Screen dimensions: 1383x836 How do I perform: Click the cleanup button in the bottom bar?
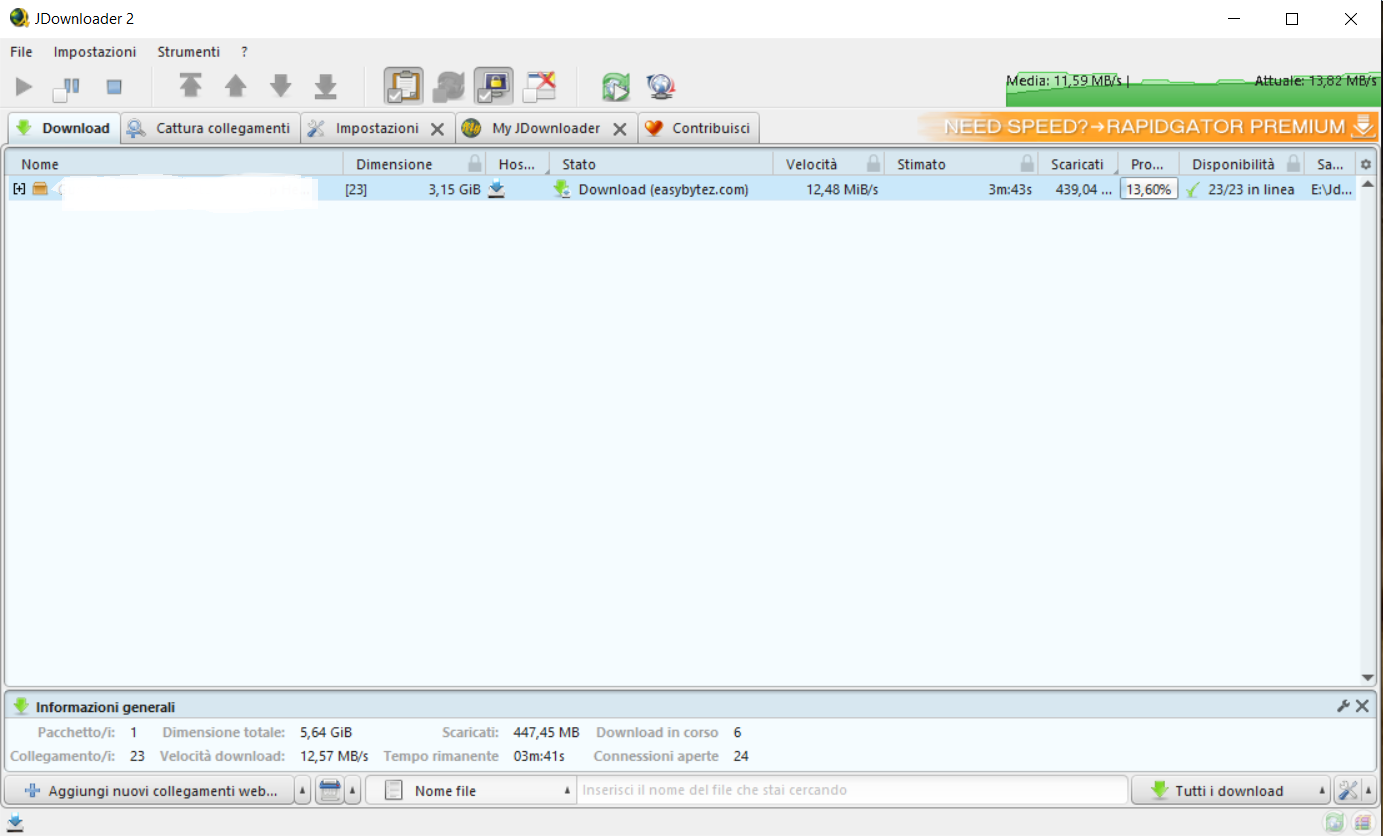(x=329, y=791)
